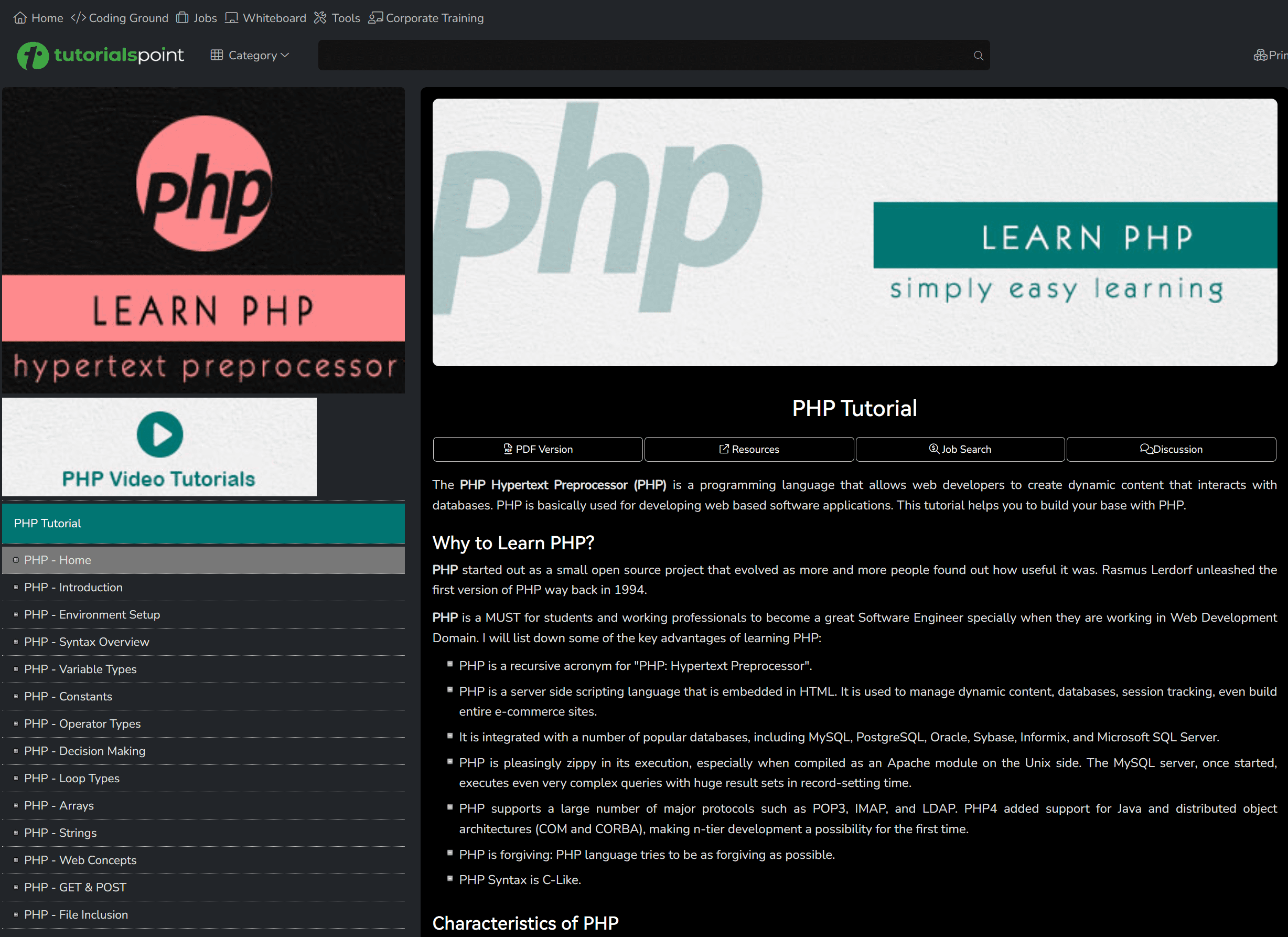Click the Corporate Training icon
This screenshot has width=1288, height=937.
[x=375, y=18]
